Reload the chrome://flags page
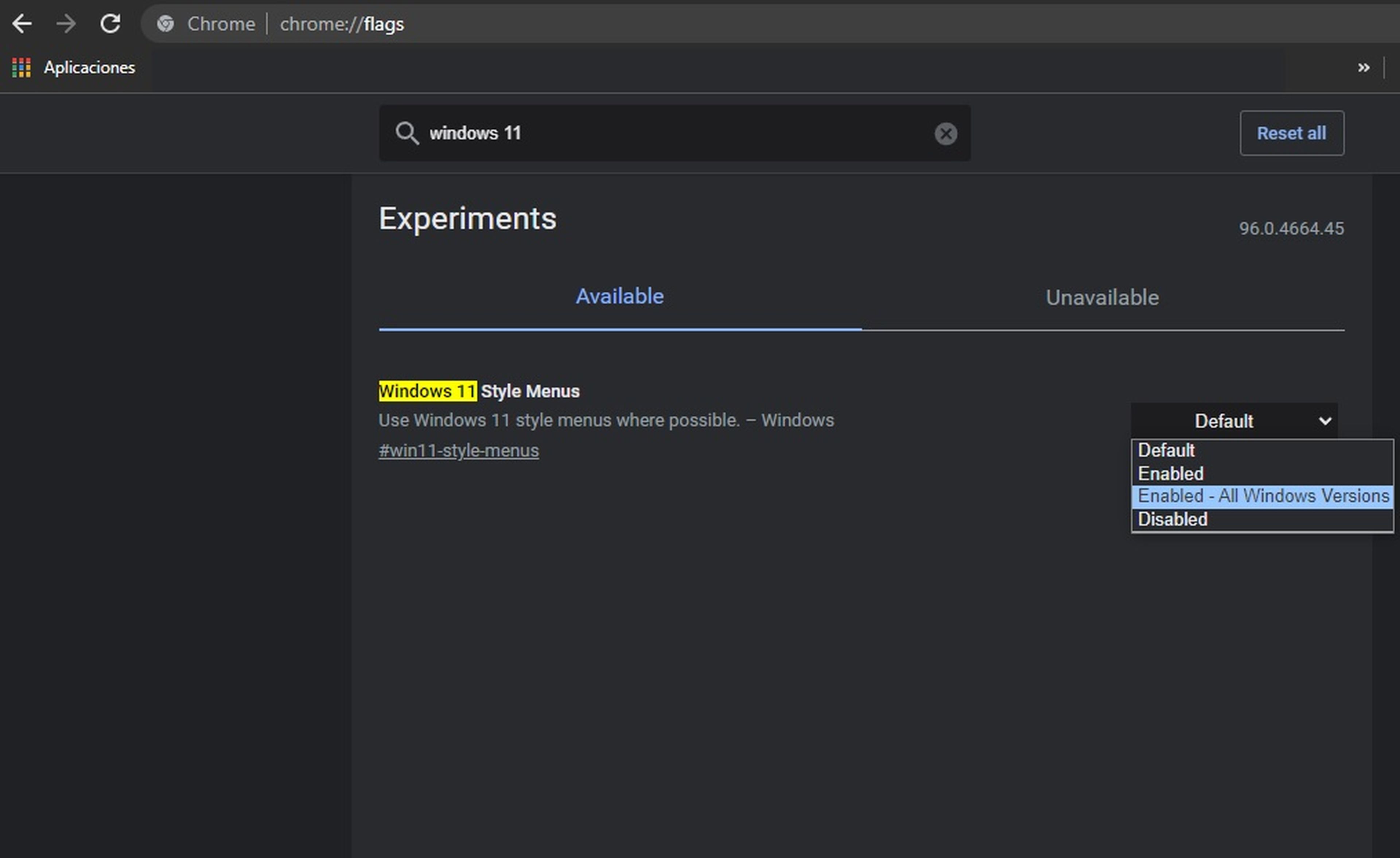This screenshot has width=1400, height=858. pyautogui.click(x=110, y=24)
